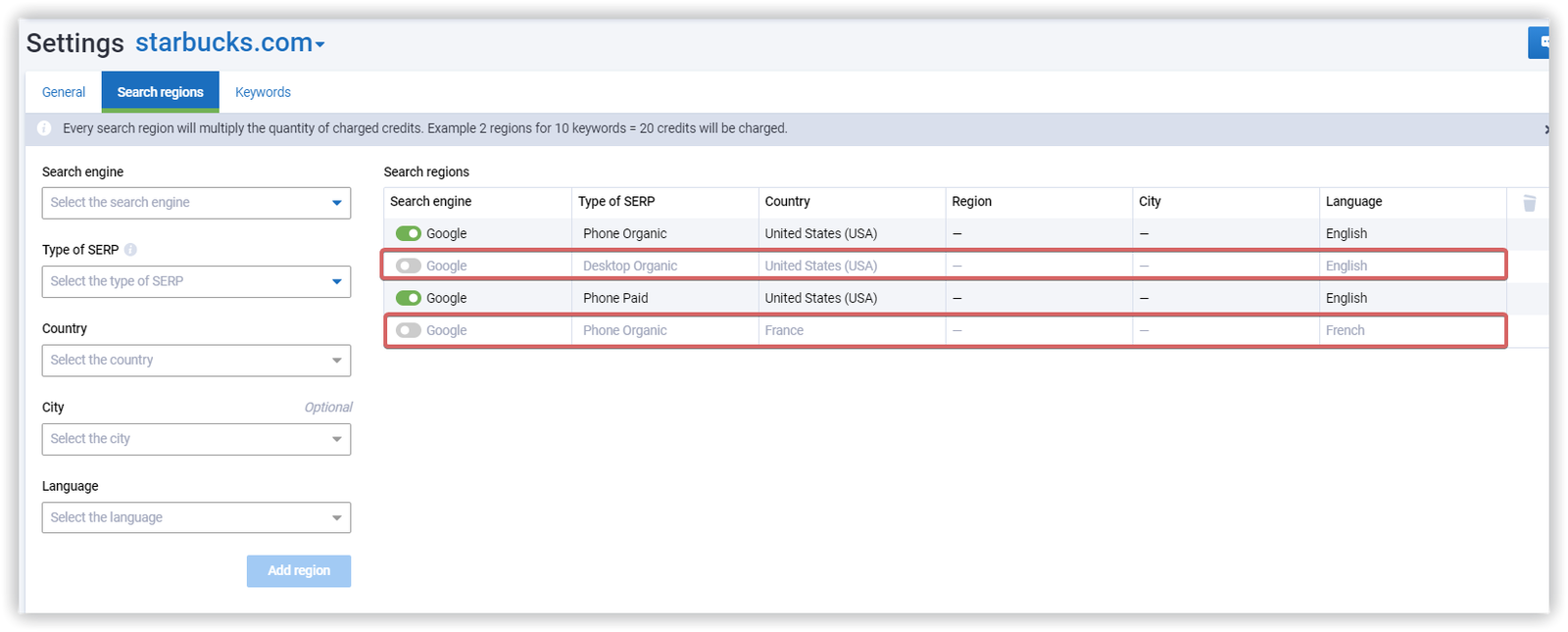This screenshot has height=632, width=1568.
Task: Turn off the Google Phone Paid toggle
Action: point(409,298)
